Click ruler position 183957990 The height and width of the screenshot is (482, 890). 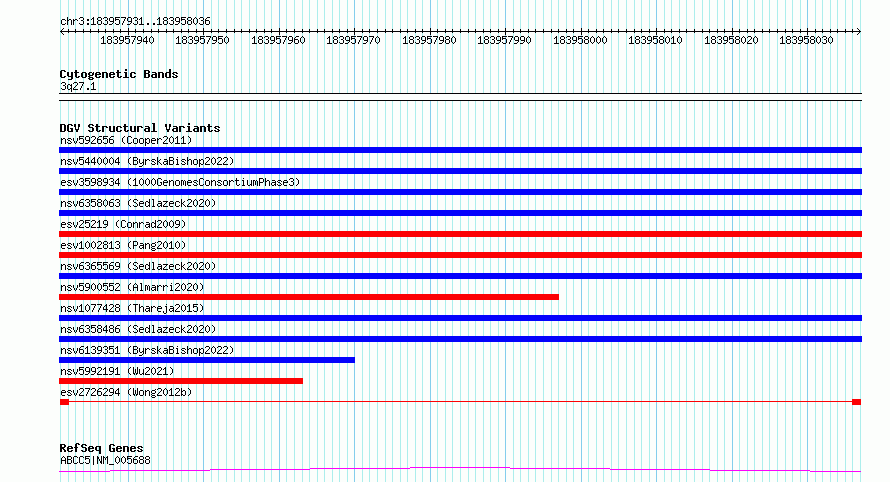click(504, 40)
